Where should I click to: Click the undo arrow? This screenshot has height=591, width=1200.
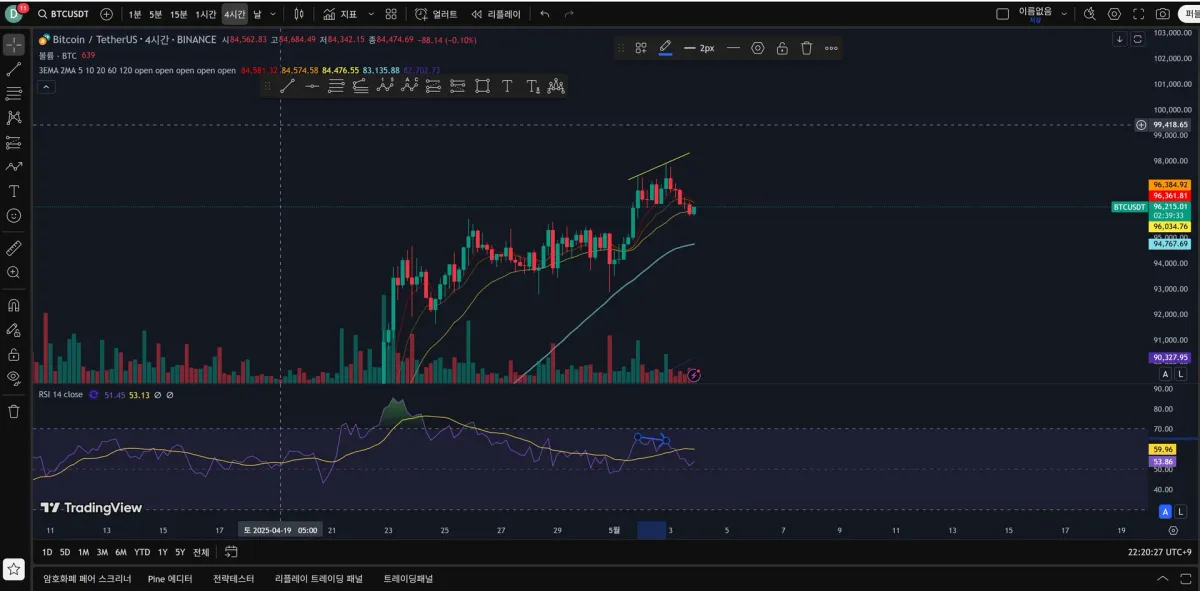545,14
